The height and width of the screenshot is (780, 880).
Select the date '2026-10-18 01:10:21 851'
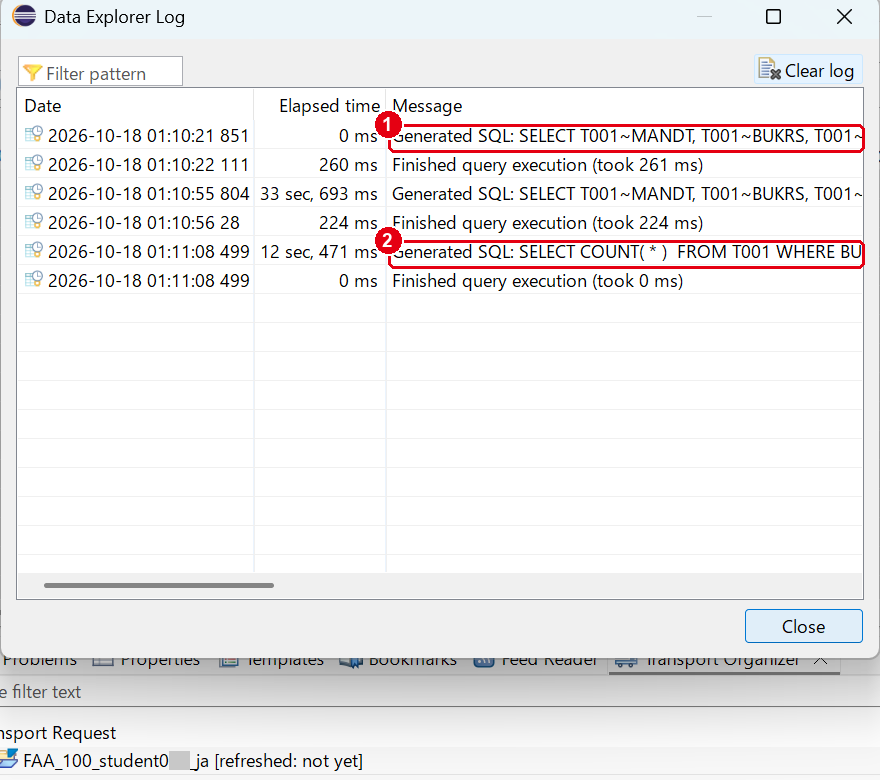148,136
